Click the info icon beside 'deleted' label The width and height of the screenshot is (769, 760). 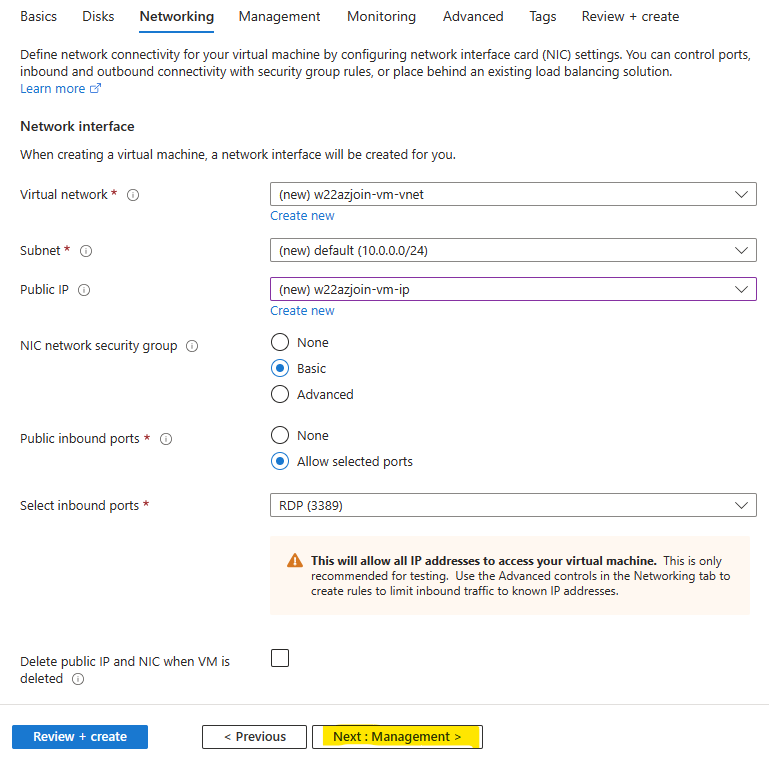pos(78,679)
